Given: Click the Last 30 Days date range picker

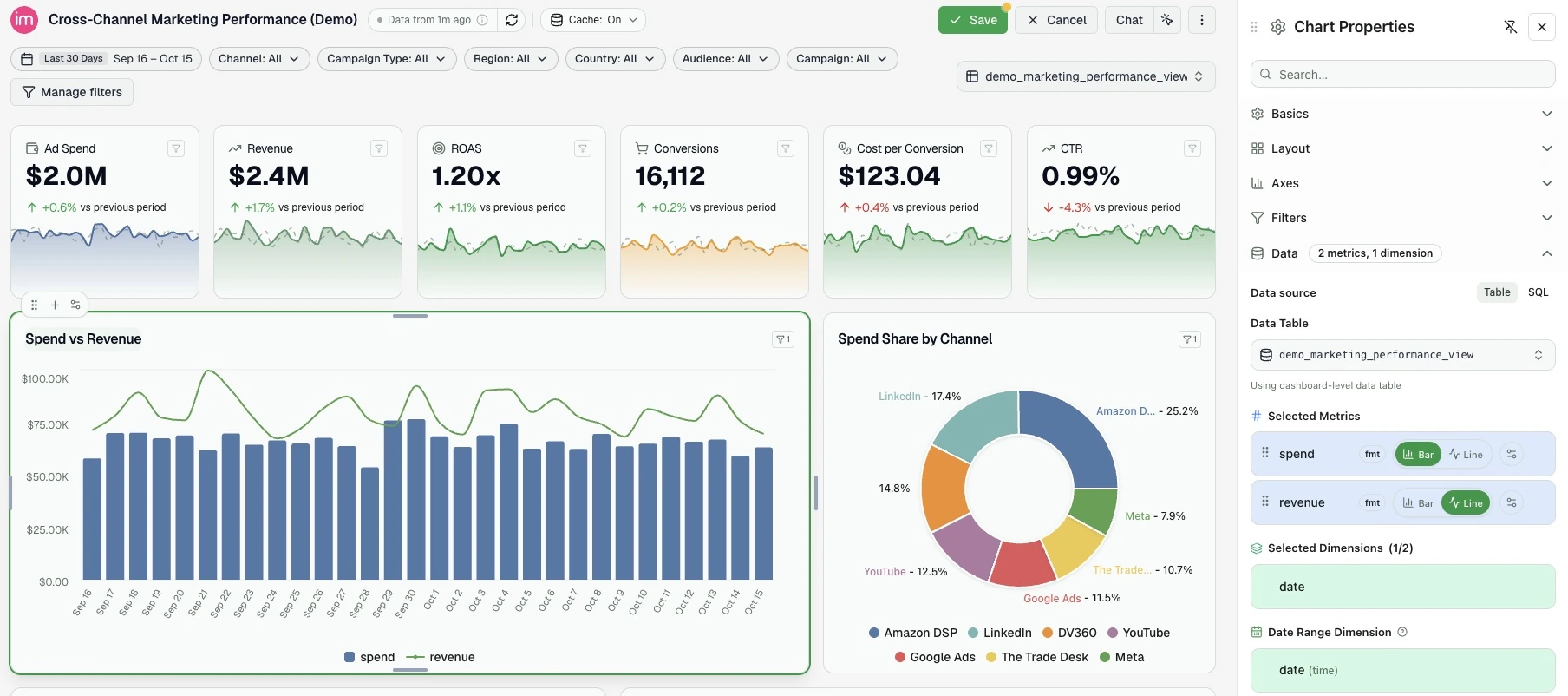Looking at the screenshot, I should [x=106, y=59].
